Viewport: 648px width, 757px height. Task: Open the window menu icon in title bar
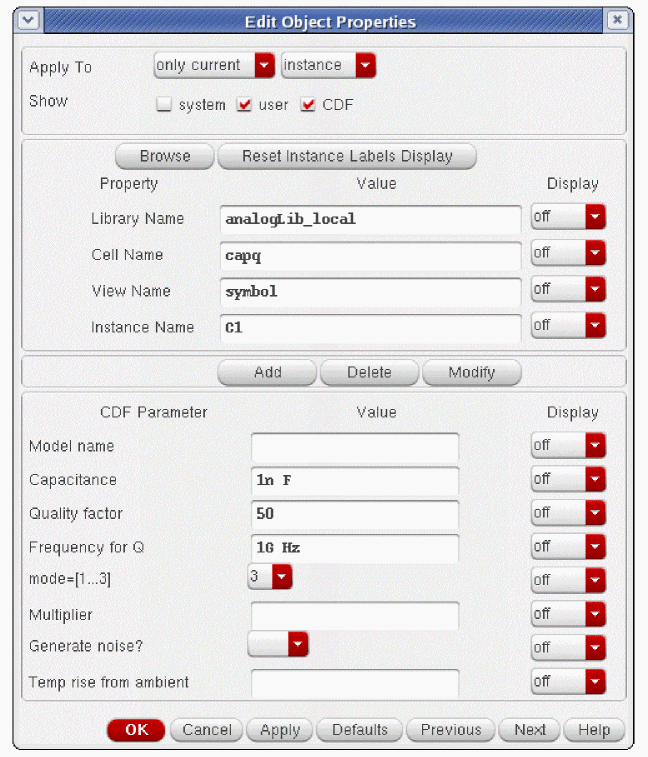[28, 20]
